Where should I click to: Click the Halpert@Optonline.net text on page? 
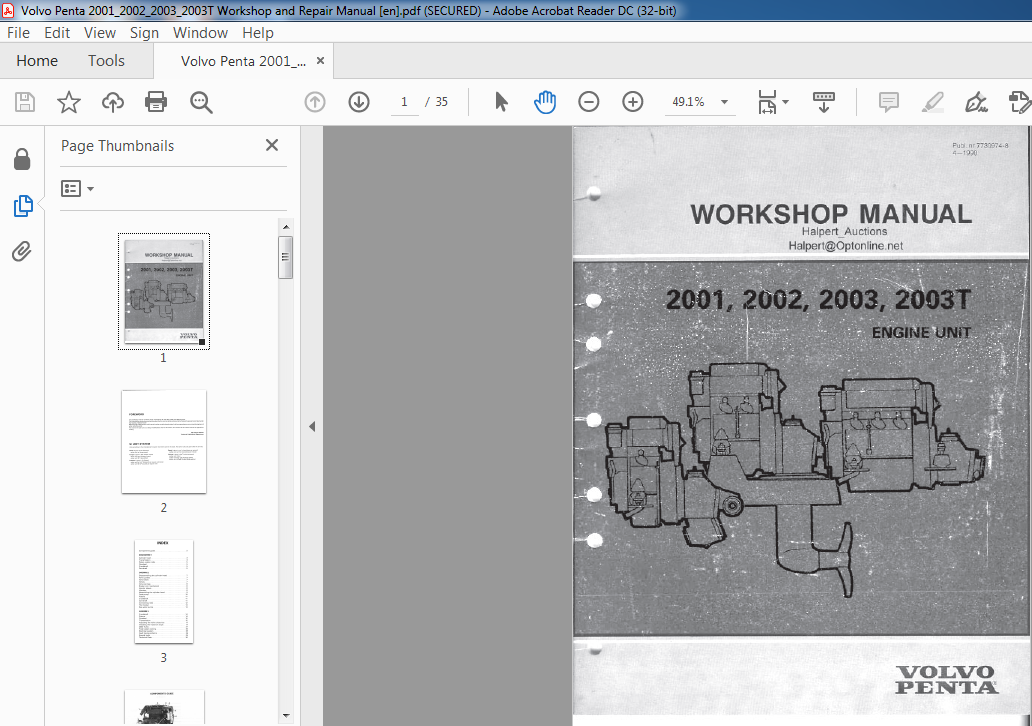(846, 246)
